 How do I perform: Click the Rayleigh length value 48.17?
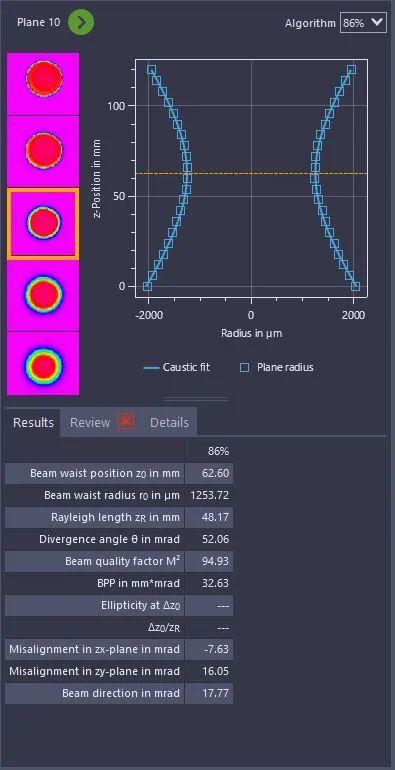[x=209, y=518]
